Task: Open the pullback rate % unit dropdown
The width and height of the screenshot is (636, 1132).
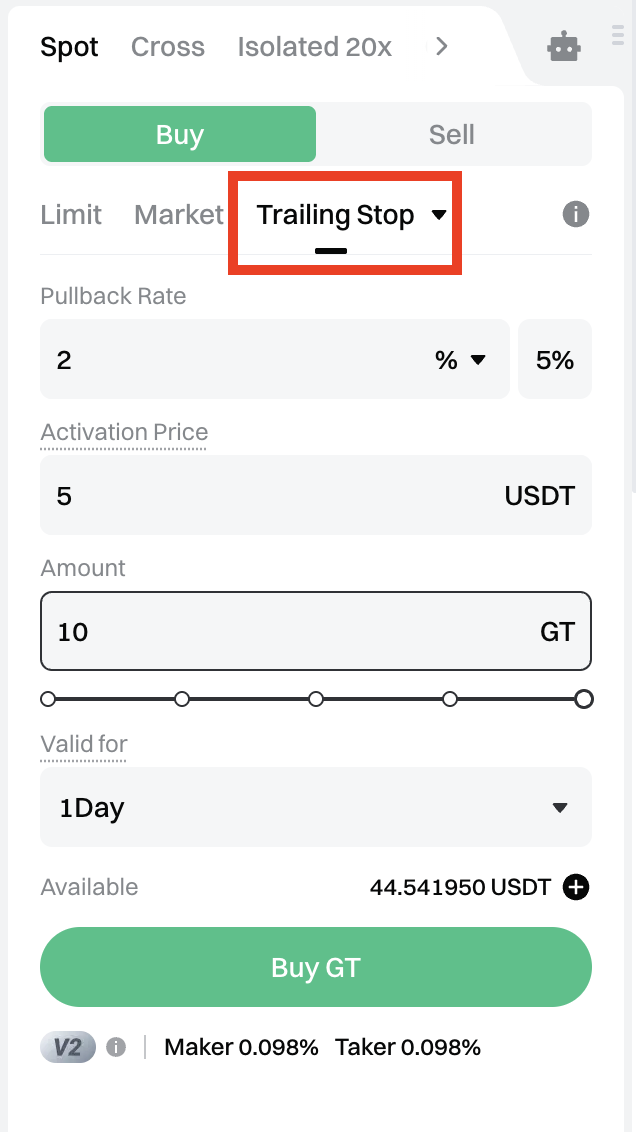Action: pos(461,360)
